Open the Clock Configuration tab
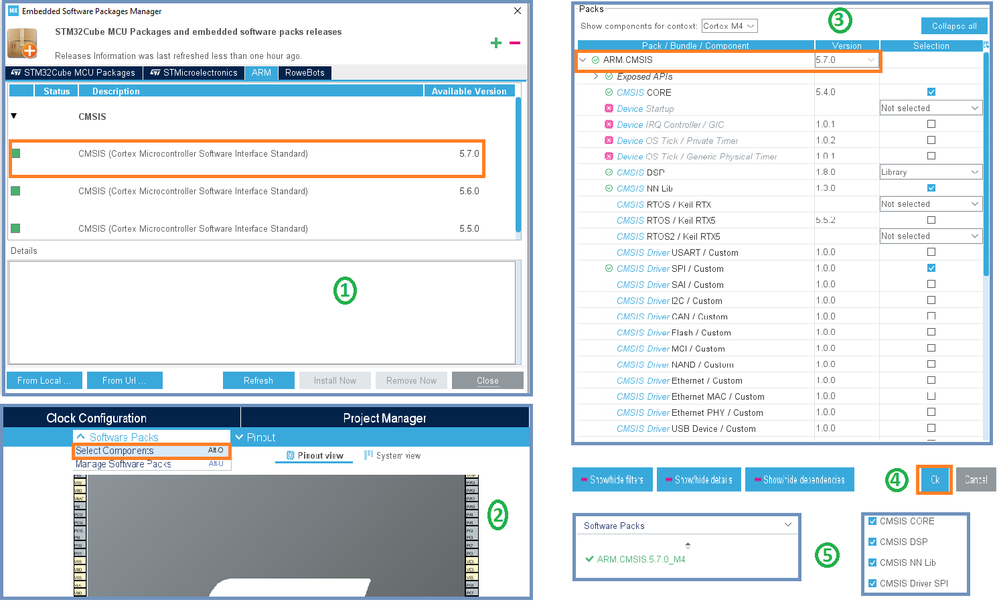Screen dimensions: 999x604 [x=96, y=418]
